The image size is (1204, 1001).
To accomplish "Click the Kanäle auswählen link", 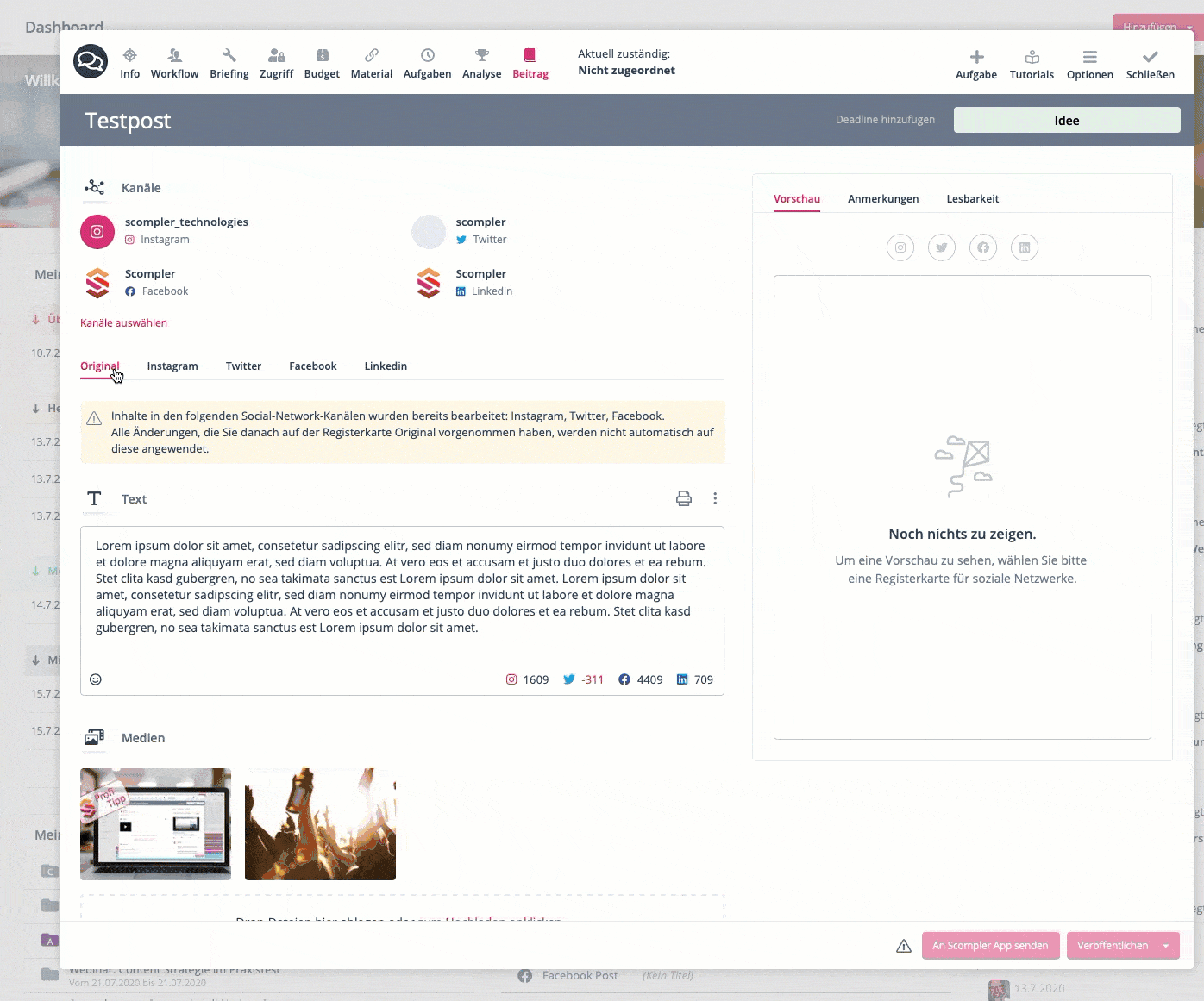I will [x=123, y=323].
